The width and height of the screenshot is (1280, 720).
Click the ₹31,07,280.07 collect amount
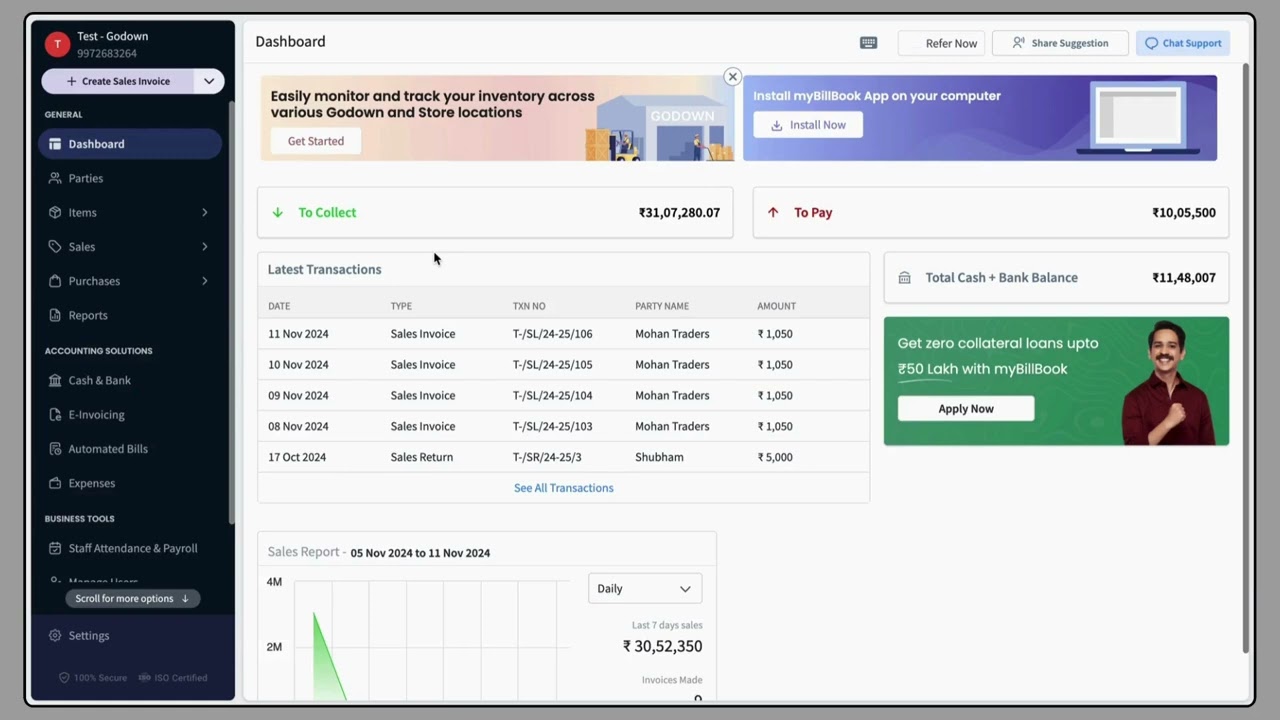[679, 212]
